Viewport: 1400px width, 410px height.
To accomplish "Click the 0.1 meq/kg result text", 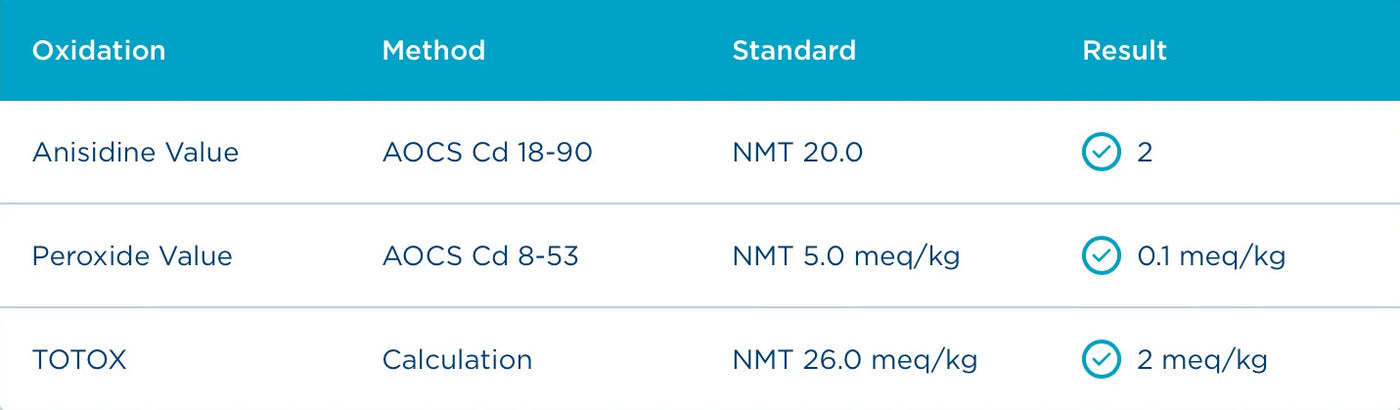I will [1211, 257].
